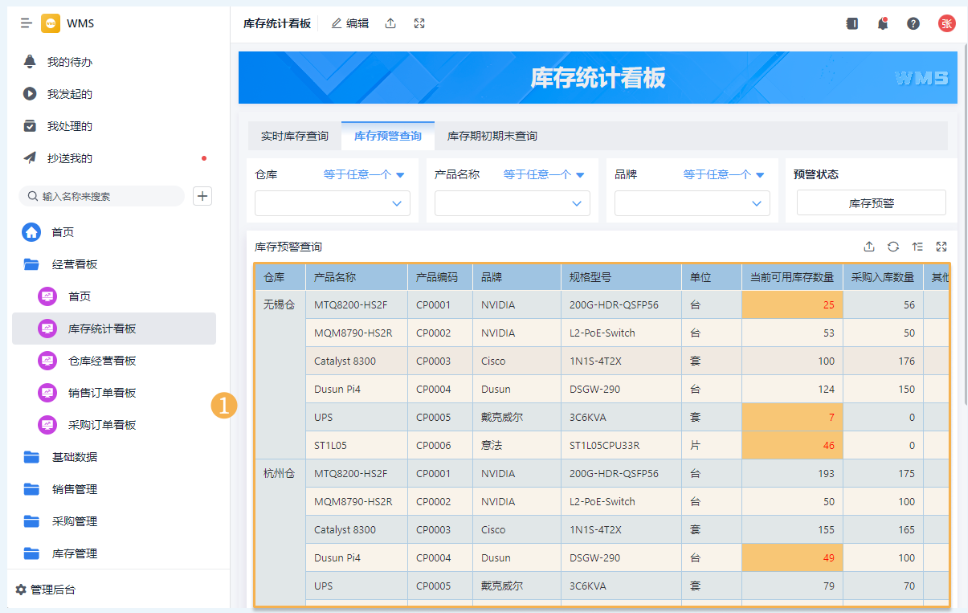The image size is (968, 613).
Task: Expand the 库存预警查询 table to fullscreen
Action: click(x=941, y=247)
